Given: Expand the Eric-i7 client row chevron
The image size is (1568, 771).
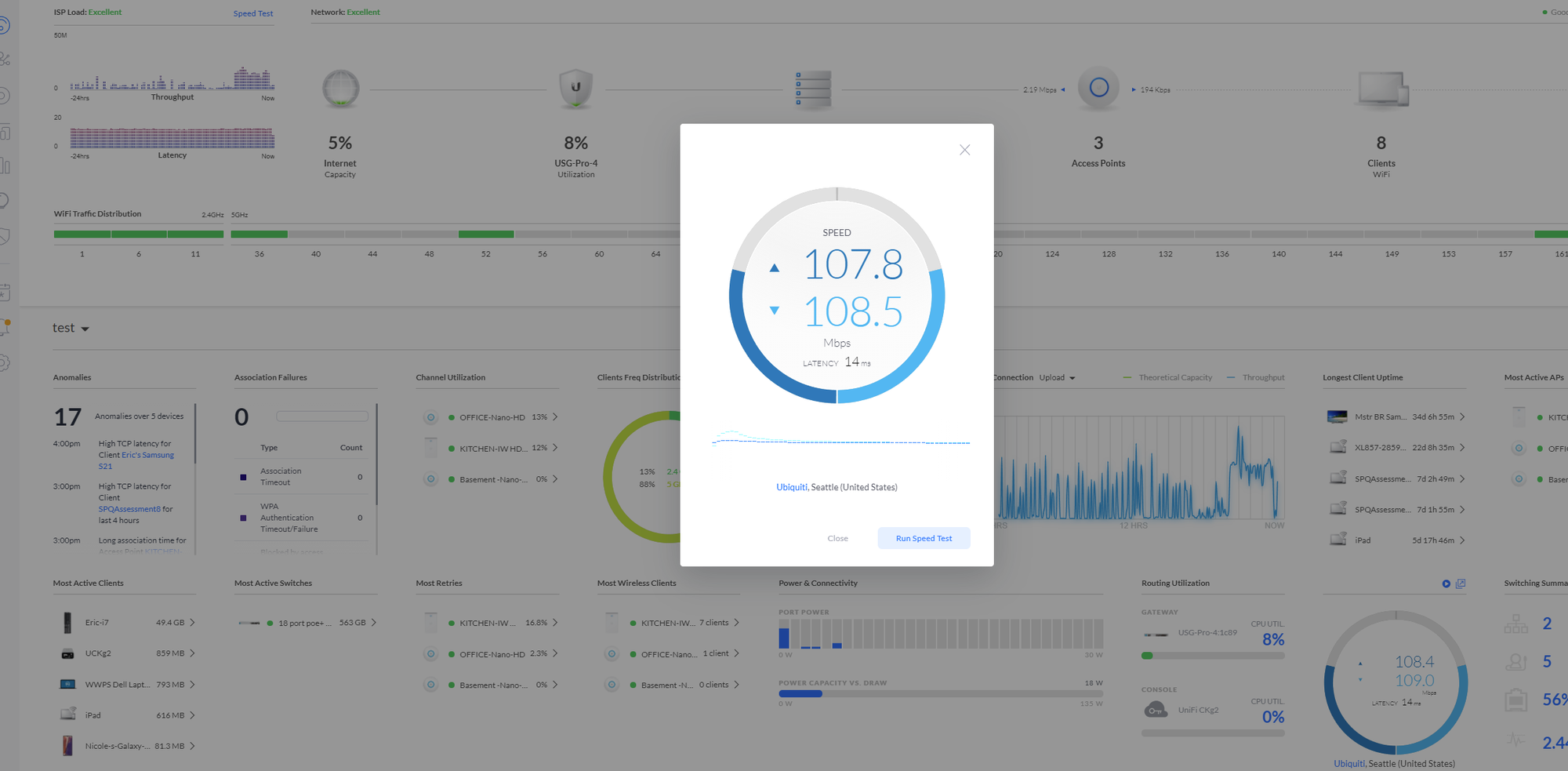Looking at the screenshot, I should coord(192,623).
